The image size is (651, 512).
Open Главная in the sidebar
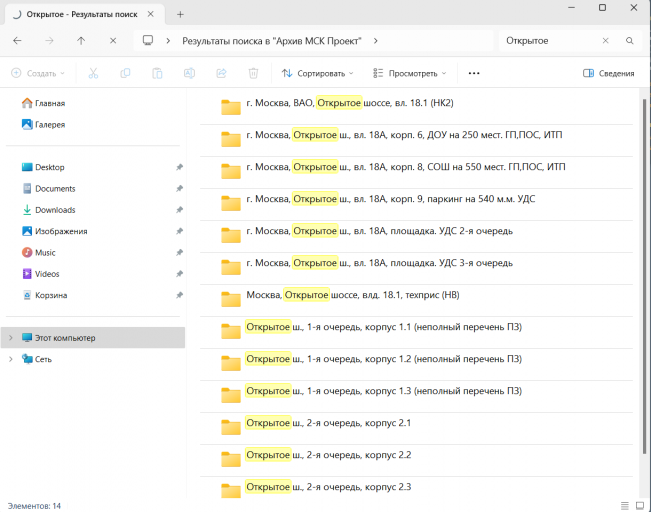coord(43,103)
